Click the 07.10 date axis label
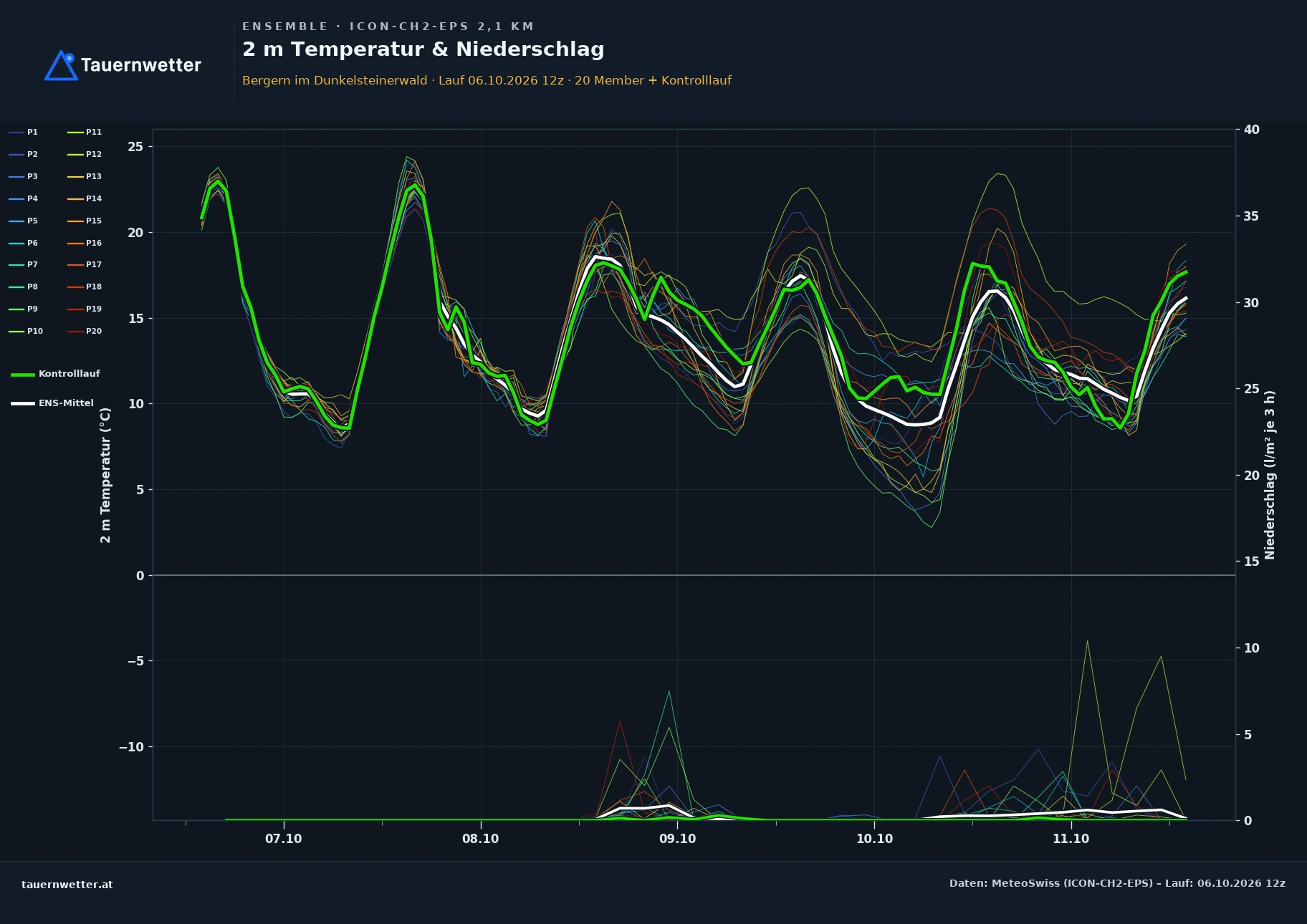1307x924 pixels. (x=284, y=839)
